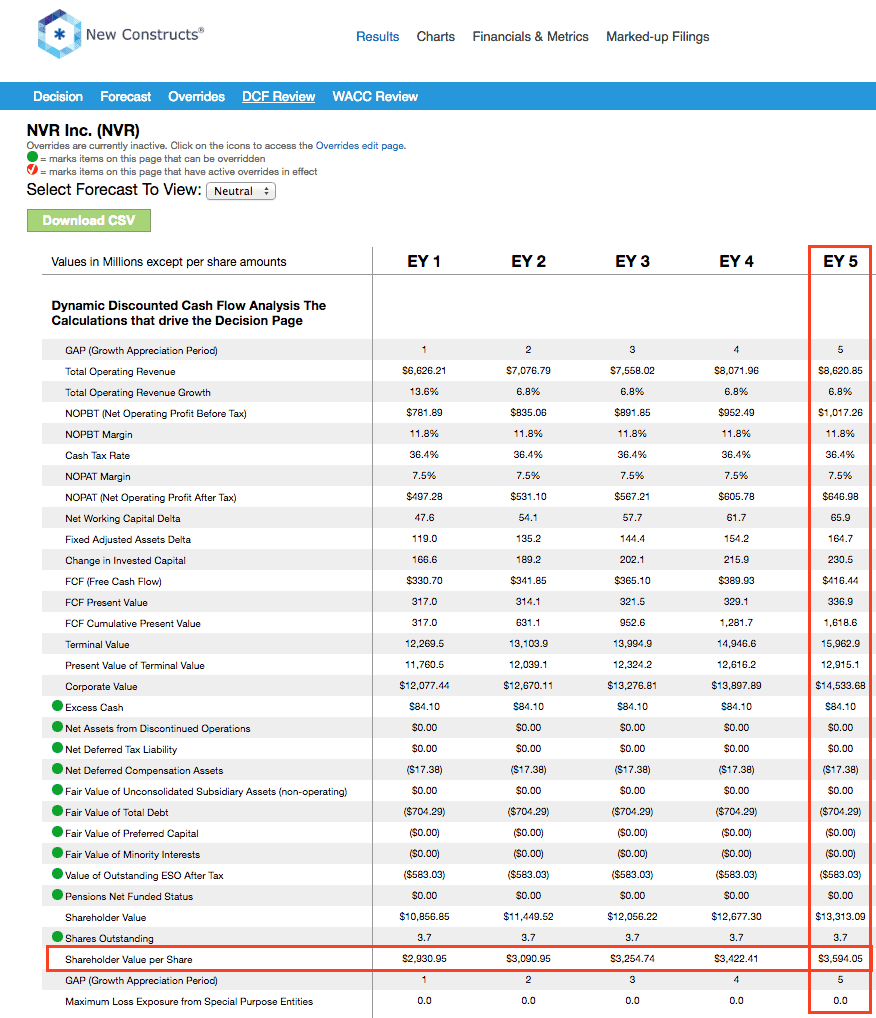Click the Excess Cash row label
The height and width of the screenshot is (1018, 876).
94,708
